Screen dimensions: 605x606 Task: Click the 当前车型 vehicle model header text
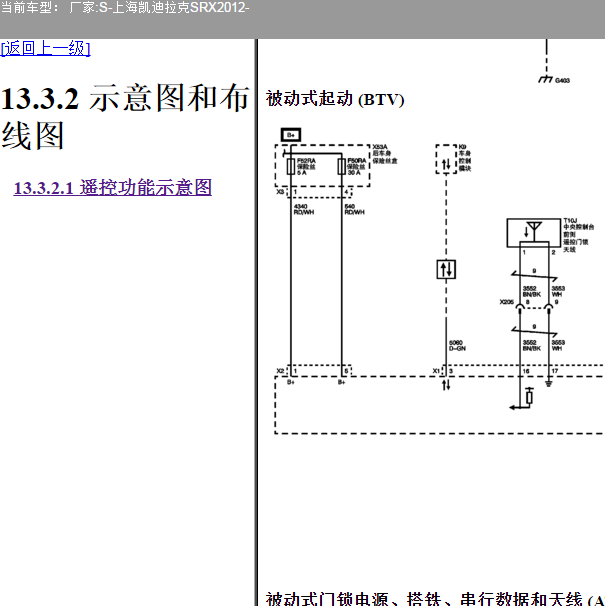pyautogui.click(x=124, y=7)
